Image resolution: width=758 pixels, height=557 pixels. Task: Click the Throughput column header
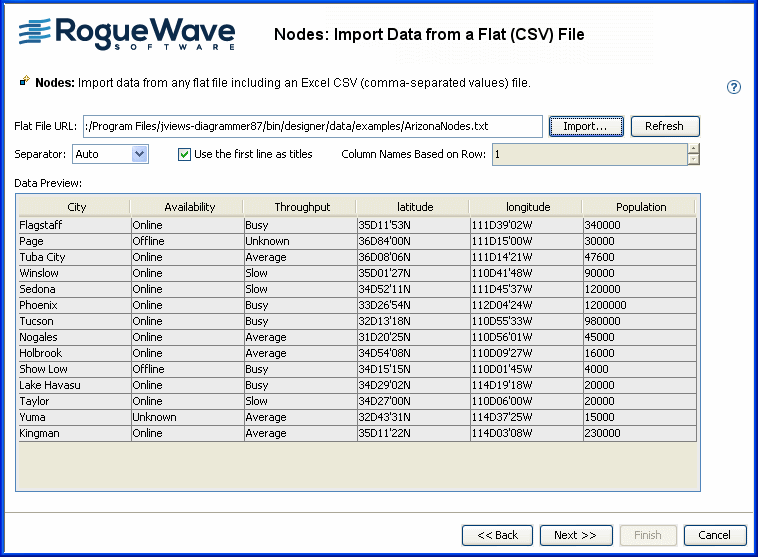302,207
